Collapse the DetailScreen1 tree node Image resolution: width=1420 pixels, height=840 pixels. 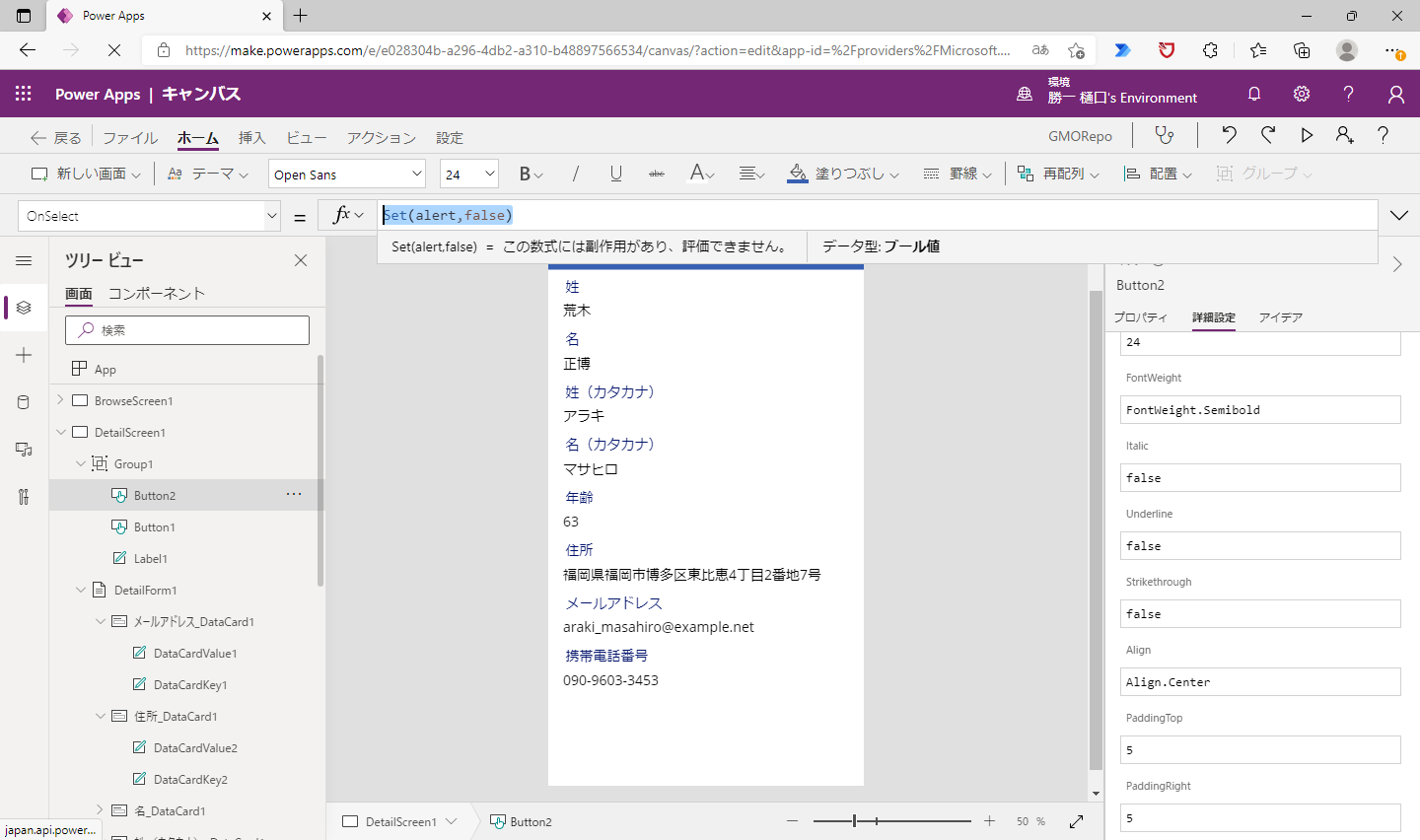click(x=60, y=432)
